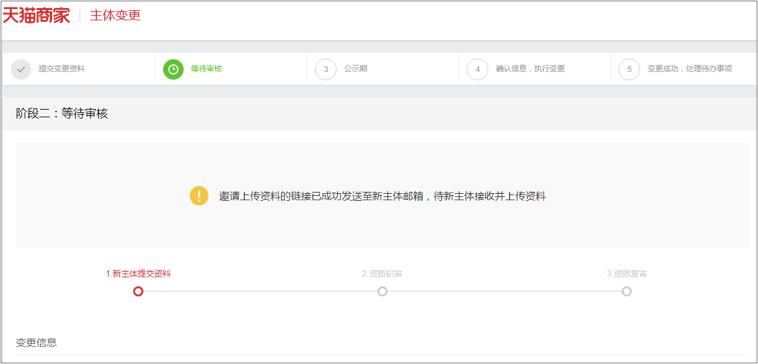Viewport: 758px width, 364px height.
Task: Click the 变更信息 section heading
Action: [x=36, y=343]
